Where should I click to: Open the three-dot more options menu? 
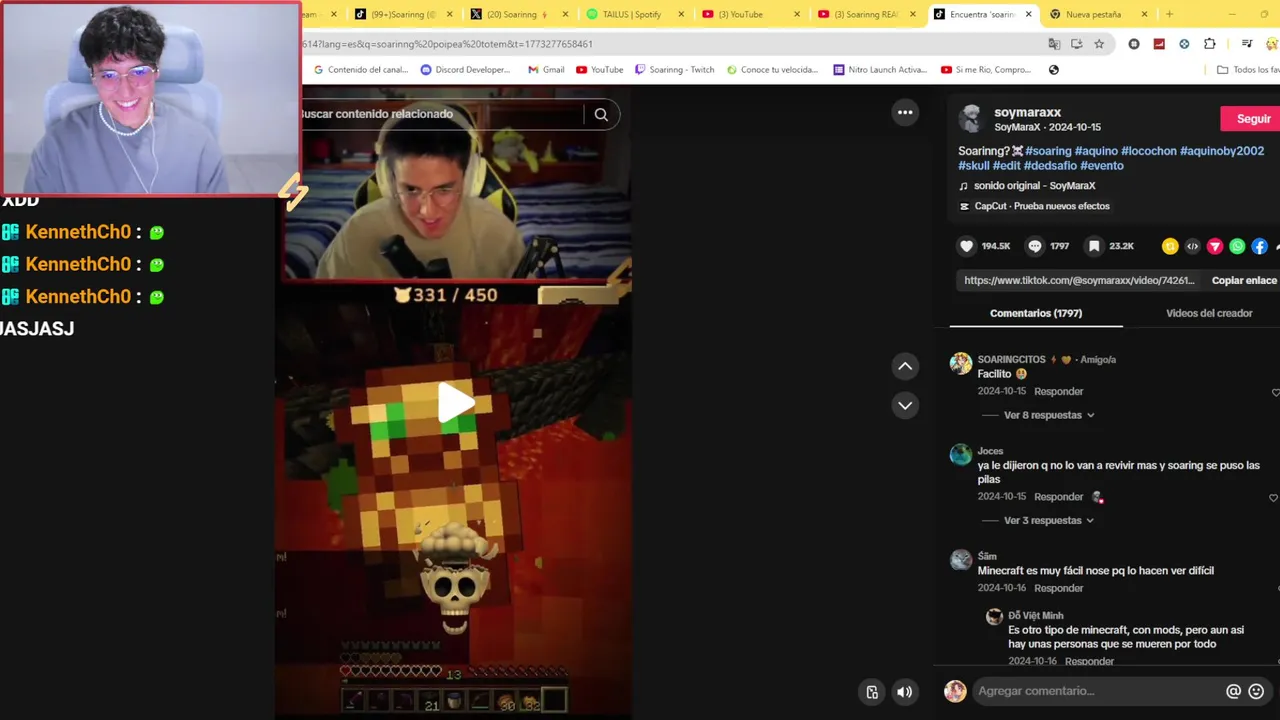pyautogui.click(x=905, y=112)
